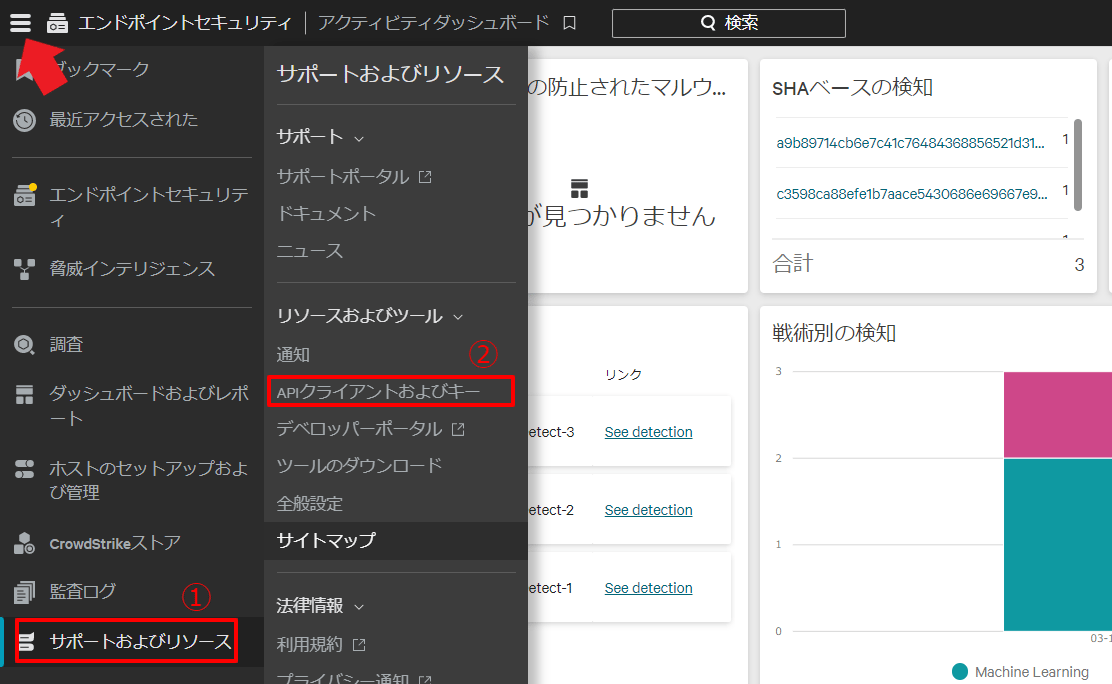Open ツールのダウンロード item
The image size is (1112, 684).
[360, 465]
